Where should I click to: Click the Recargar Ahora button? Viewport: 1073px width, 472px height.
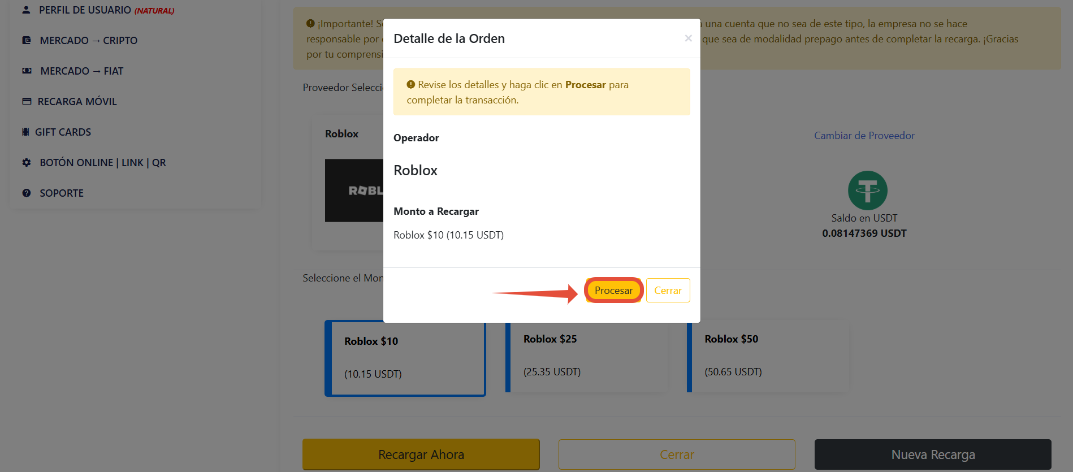pyautogui.click(x=421, y=454)
